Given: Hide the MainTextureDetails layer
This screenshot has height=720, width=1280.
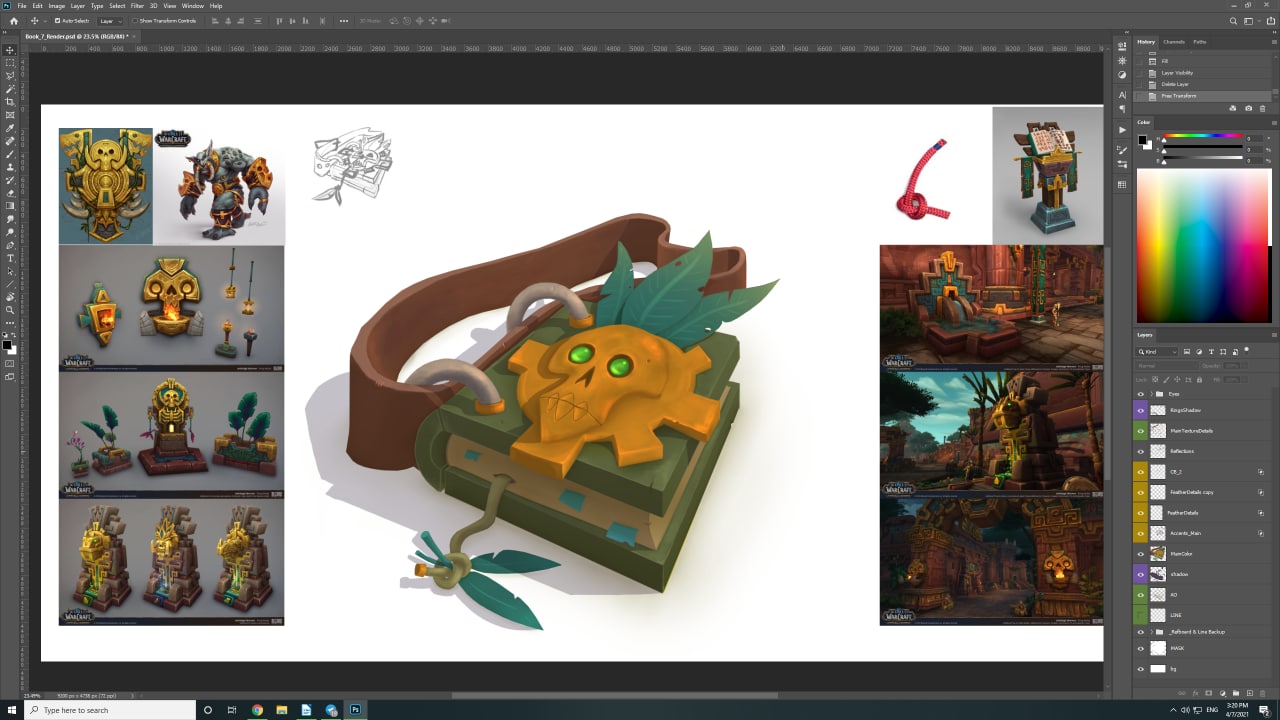Looking at the screenshot, I should [1140, 430].
